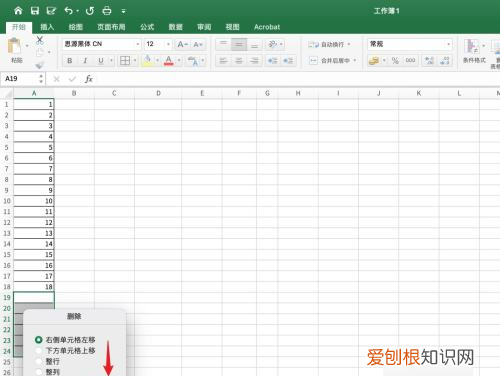Open number format dropdown 常规
Viewport: 500px width, 376px height.
(449, 44)
